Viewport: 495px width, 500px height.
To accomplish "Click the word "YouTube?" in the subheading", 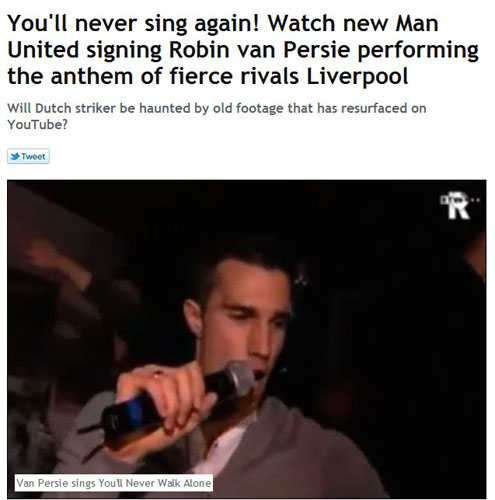I will coord(37,125).
